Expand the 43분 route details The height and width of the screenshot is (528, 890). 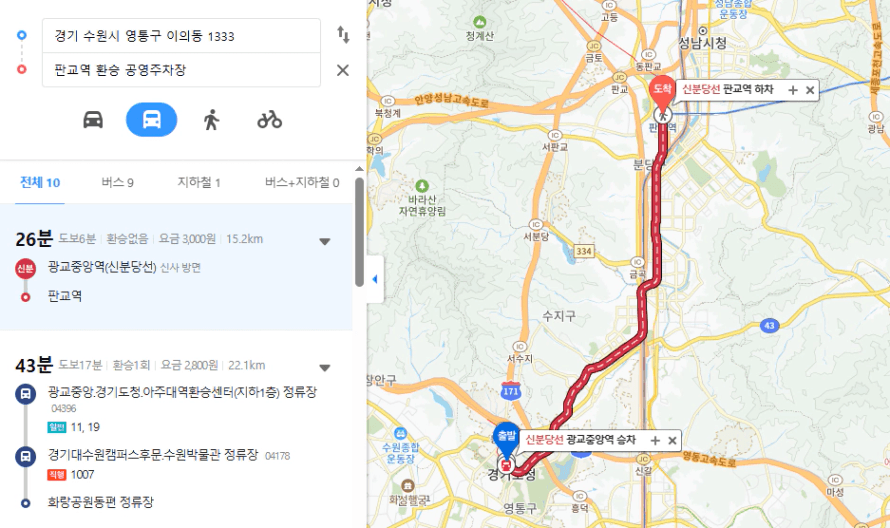point(325,368)
